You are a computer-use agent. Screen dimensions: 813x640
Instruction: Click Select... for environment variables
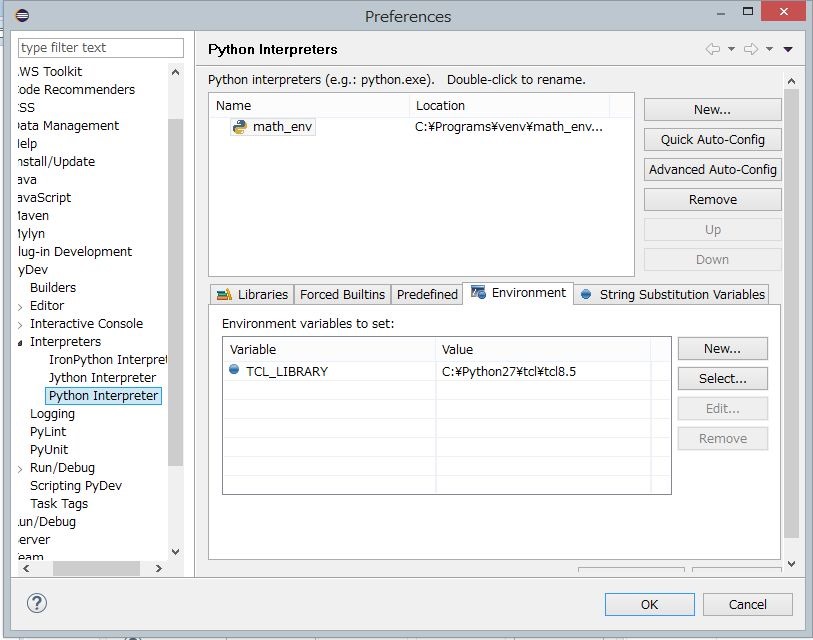(x=722, y=379)
